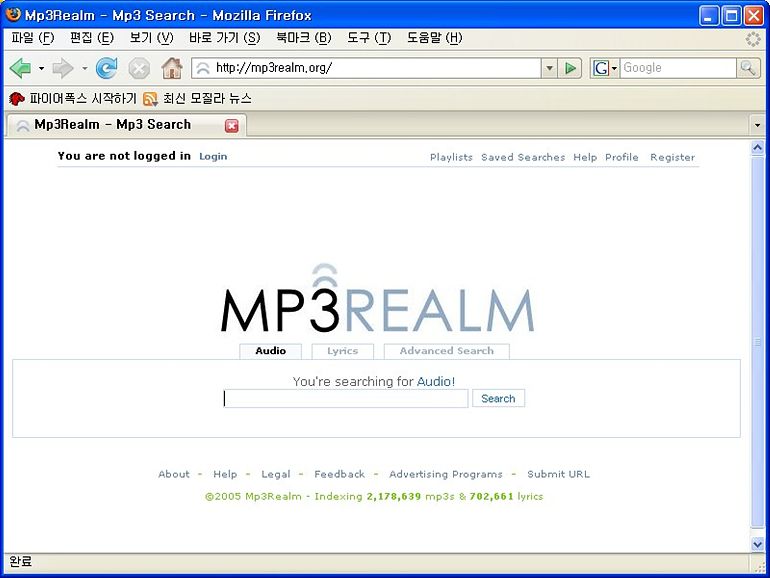
Task: Open the RSS bookmark 최신 모질라 뉴스
Action: [x=198, y=99]
